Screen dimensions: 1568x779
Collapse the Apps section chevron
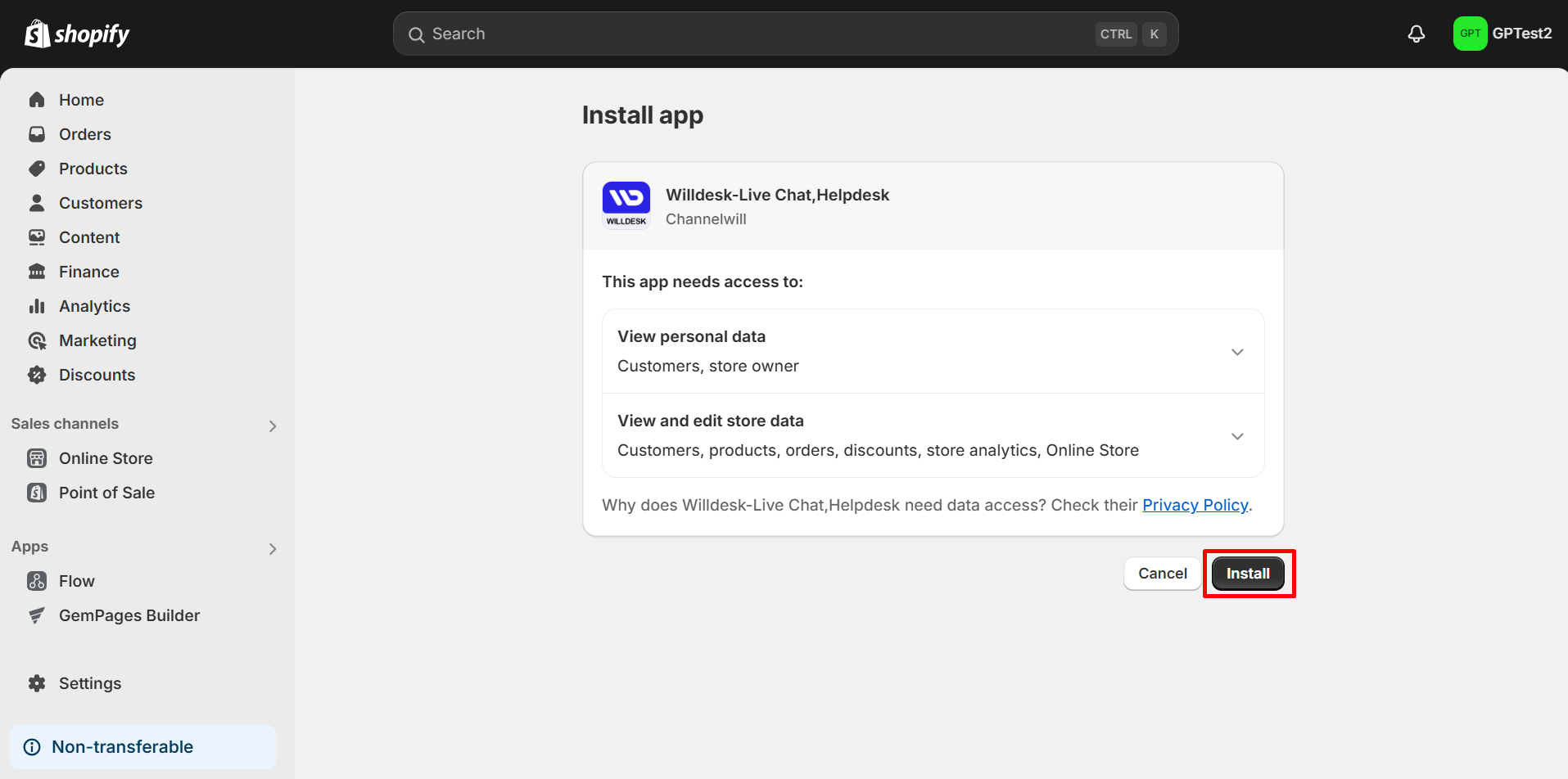click(273, 548)
